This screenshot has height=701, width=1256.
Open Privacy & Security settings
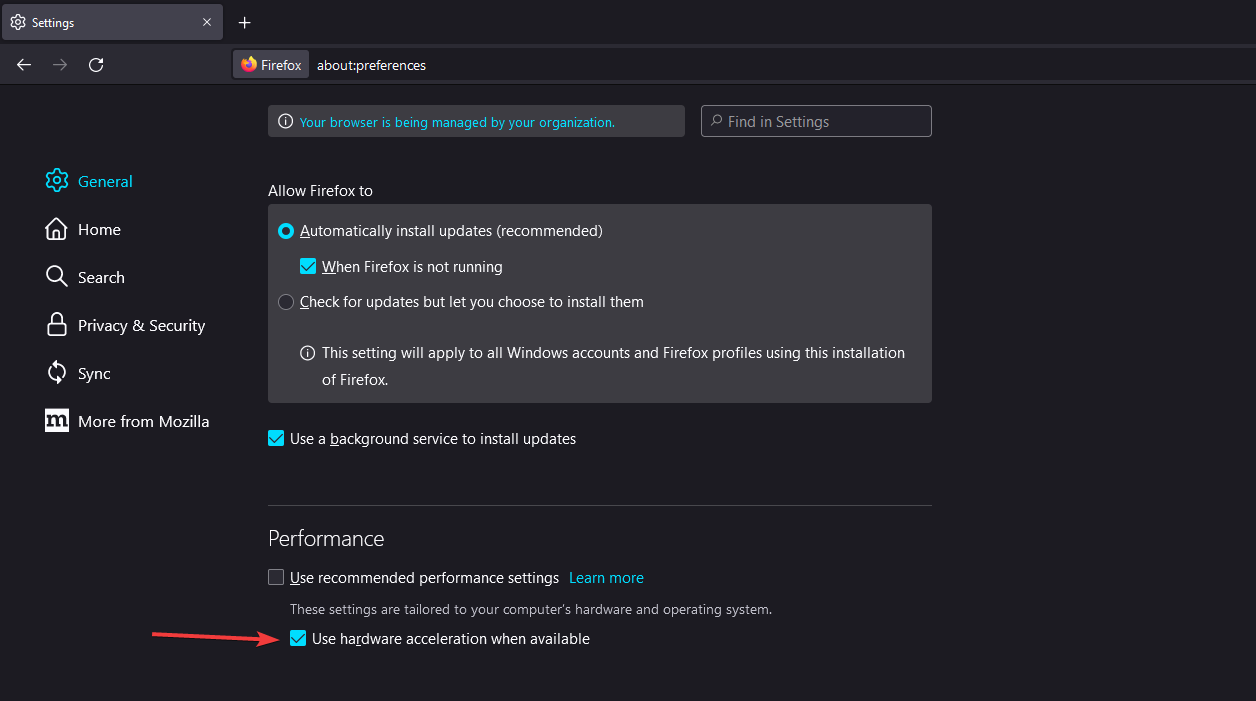125,325
